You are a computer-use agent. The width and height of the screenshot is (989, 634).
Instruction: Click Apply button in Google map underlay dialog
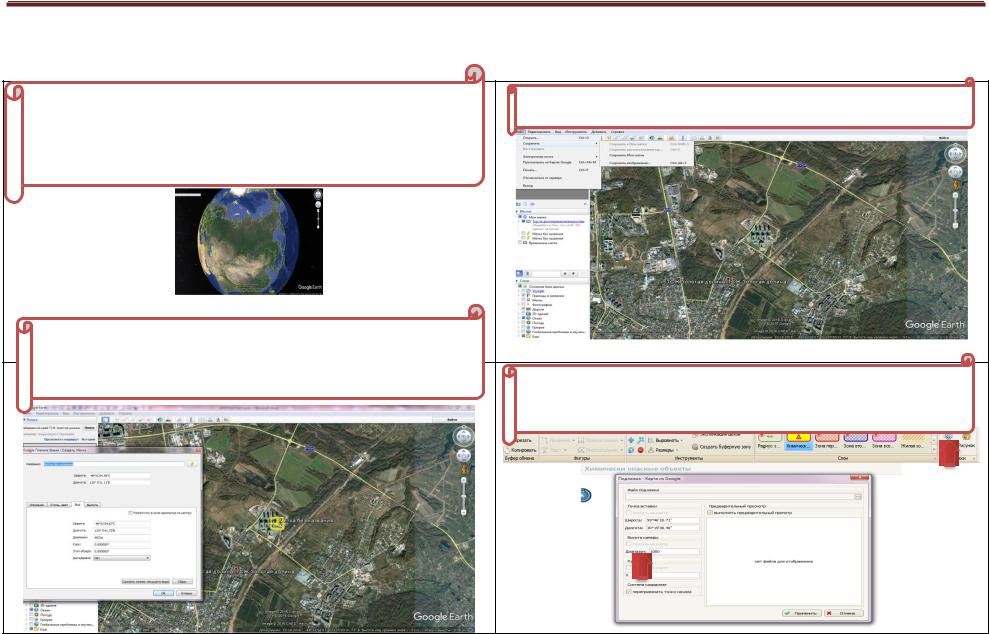click(802, 613)
